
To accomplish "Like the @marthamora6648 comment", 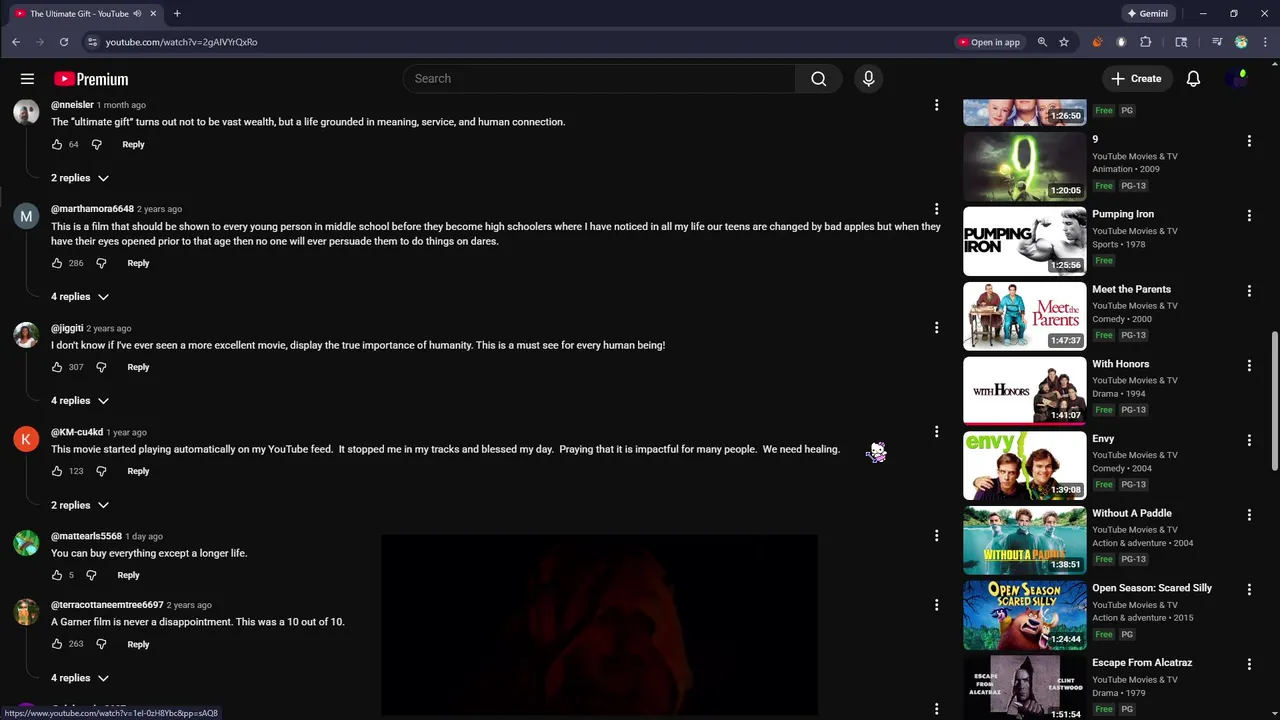I will coord(57,263).
